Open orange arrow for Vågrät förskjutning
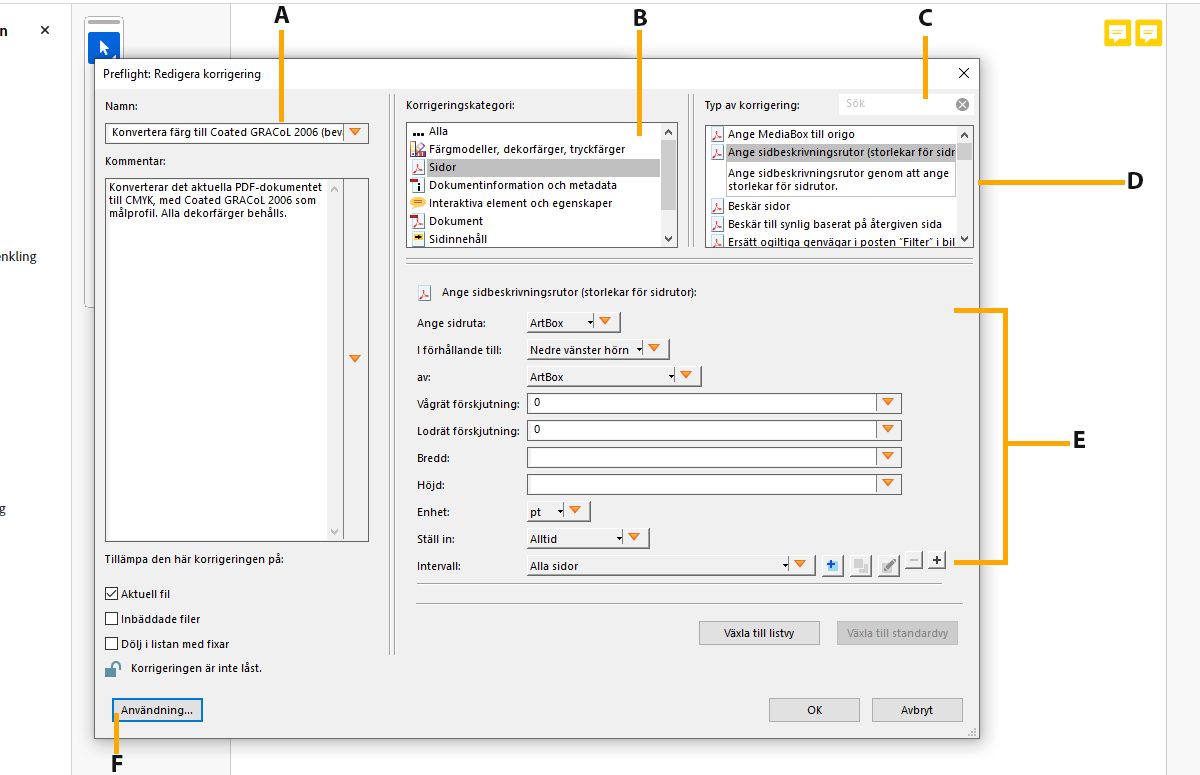The image size is (1200, 775). point(889,403)
